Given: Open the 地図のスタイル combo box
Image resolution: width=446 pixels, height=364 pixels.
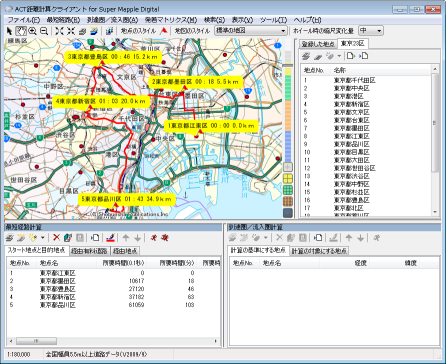Looking at the screenshot, I should (x=251, y=31).
